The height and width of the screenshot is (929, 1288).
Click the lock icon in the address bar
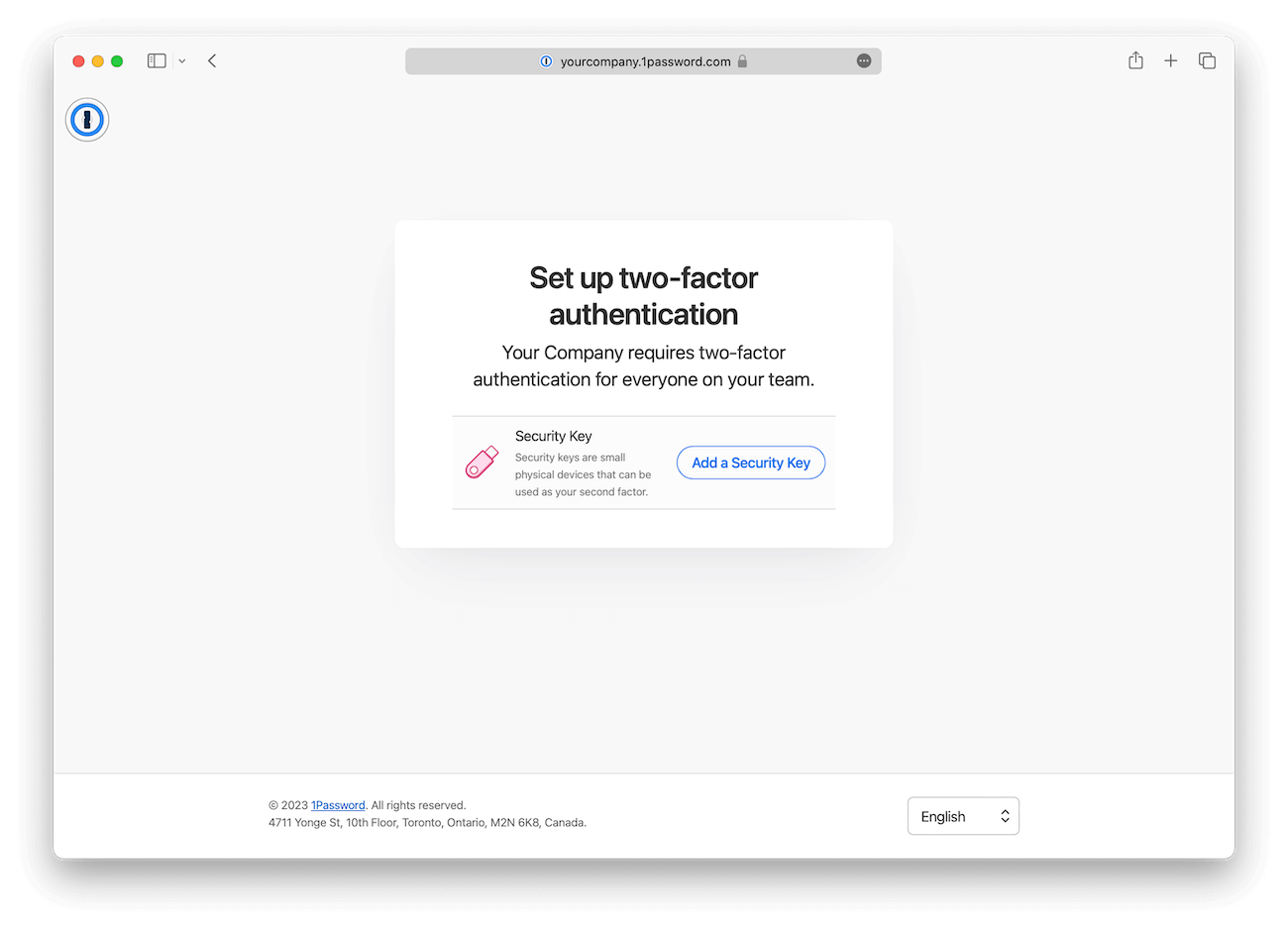click(742, 60)
